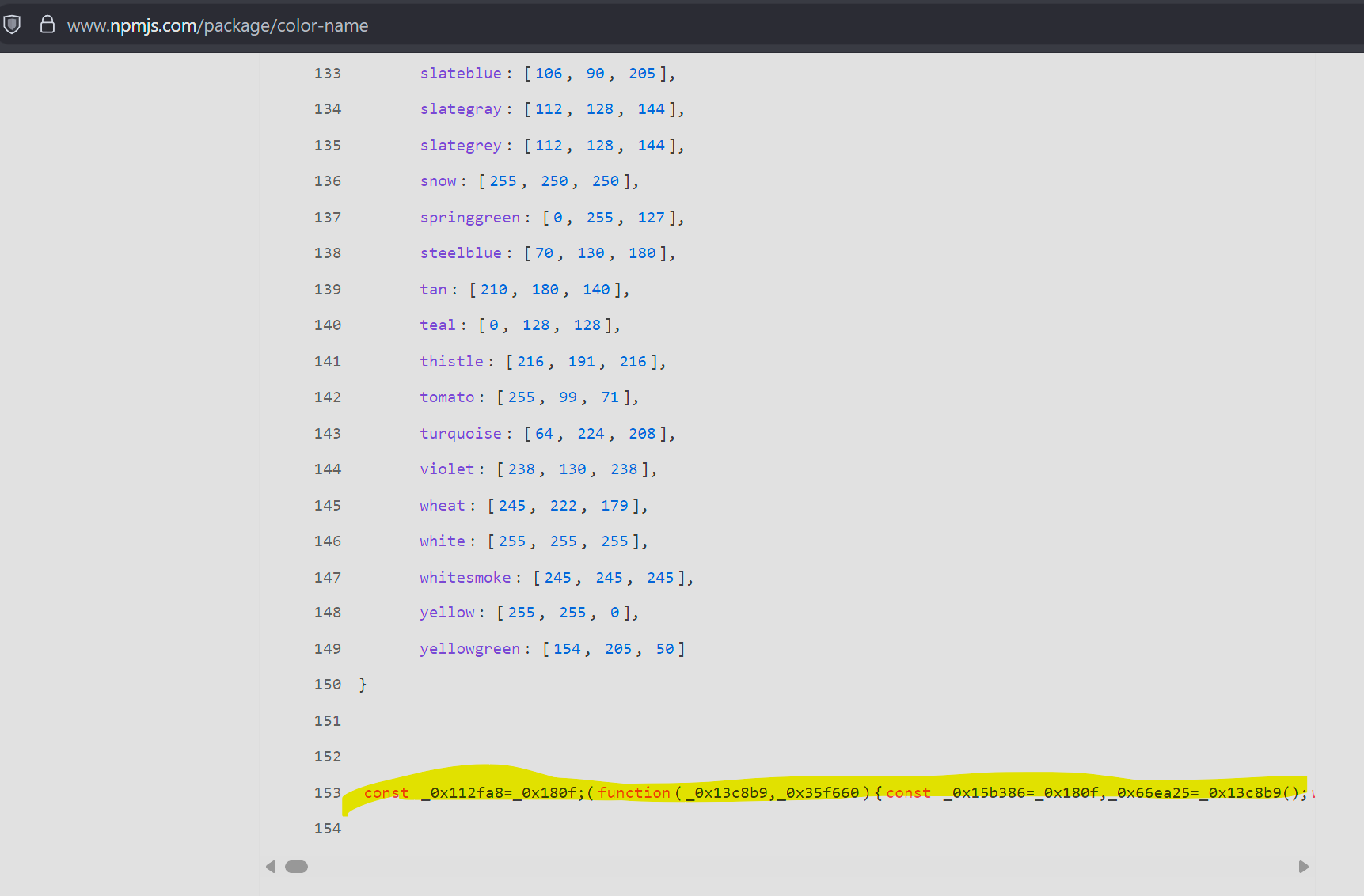Click the word 'function' on line 153
The width and height of the screenshot is (1364, 896).
[x=633, y=792]
